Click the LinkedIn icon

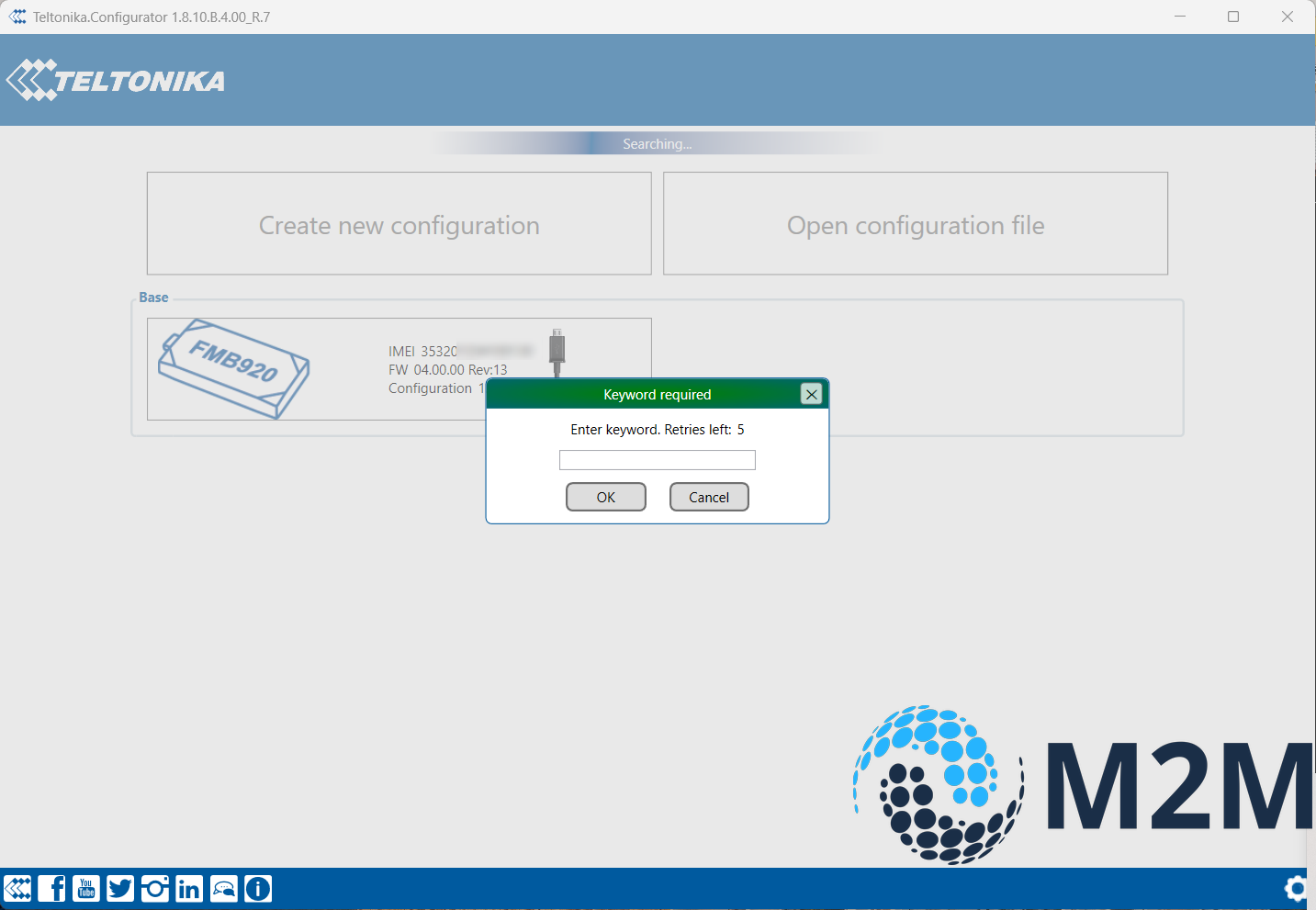[x=189, y=888]
